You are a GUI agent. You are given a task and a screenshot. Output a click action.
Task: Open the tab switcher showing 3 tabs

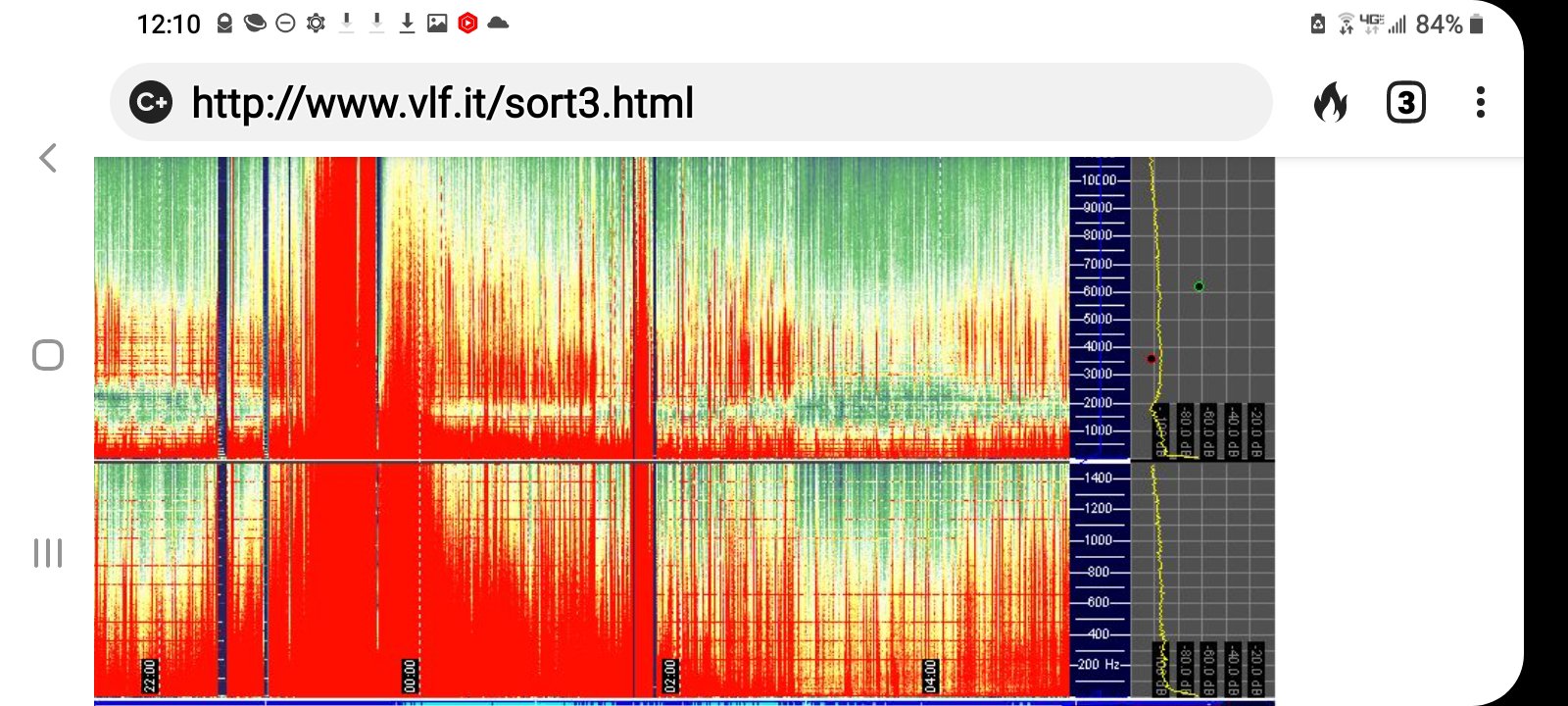(1405, 102)
